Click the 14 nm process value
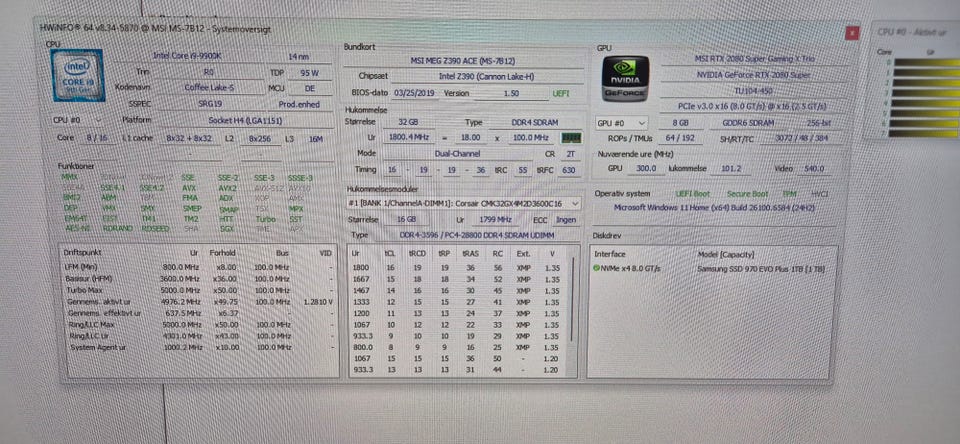 (x=298, y=56)
